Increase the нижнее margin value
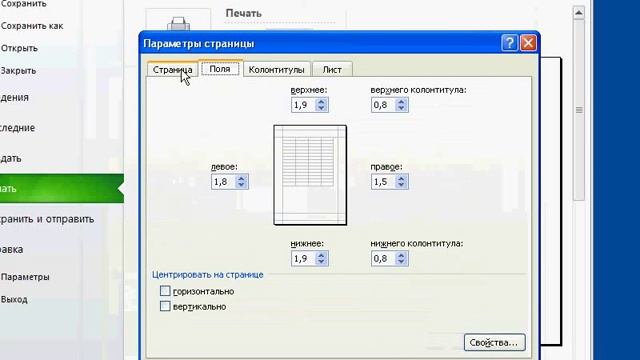 click(321, 255)
